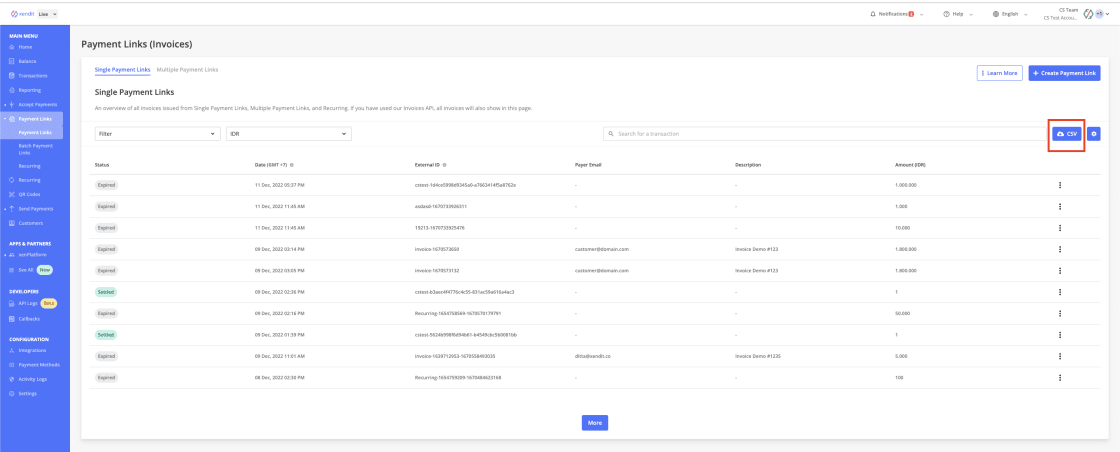The image size is (1120, 452).
Task: Click the More button below the table
Action: (x=595, y=423)
